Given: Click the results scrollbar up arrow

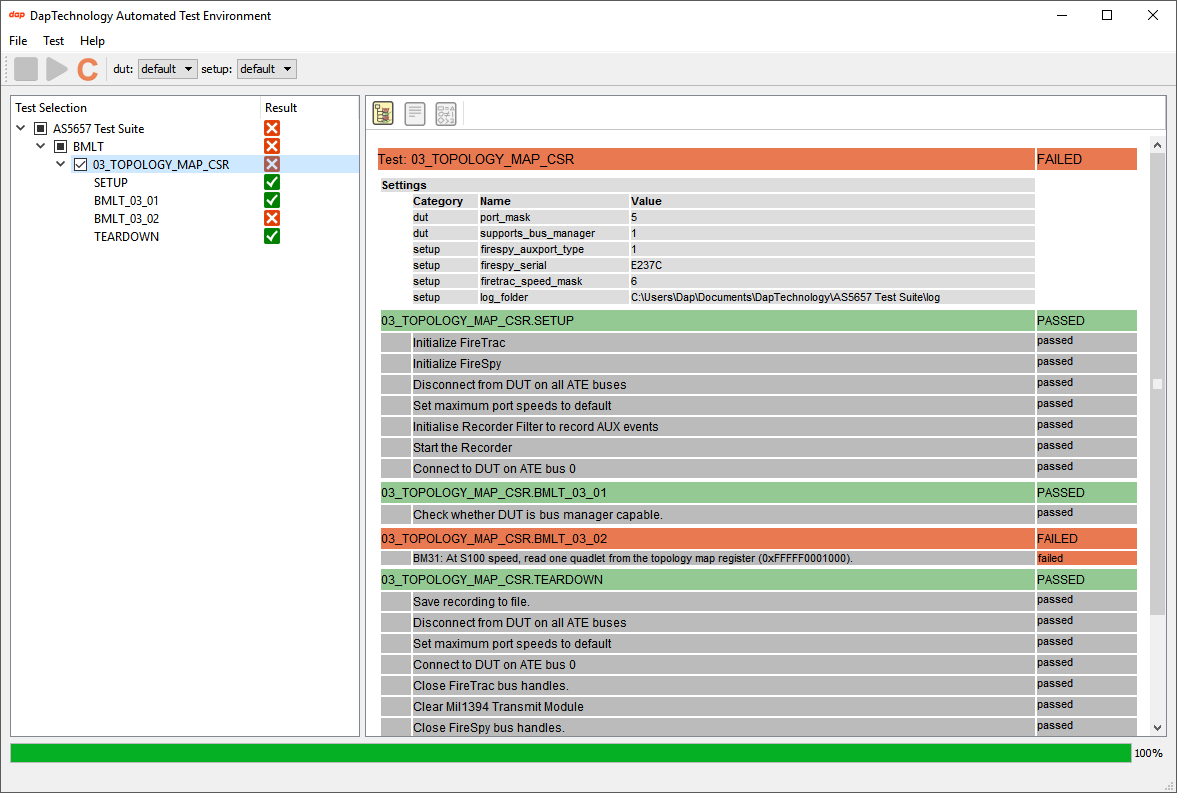Looking at the screenshot, I should (1157, 145).
